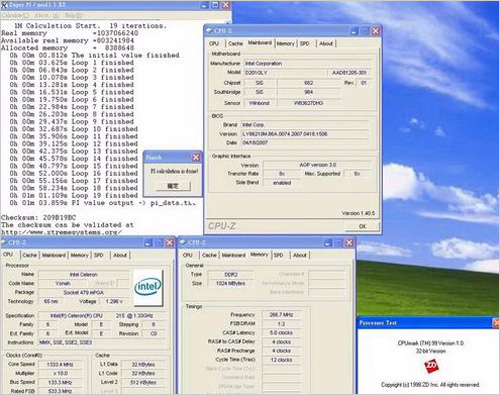Click the Intel logo in the CPU-Z processor window
The height and width of the screenshot is (395, 500).
pos(148,287)
